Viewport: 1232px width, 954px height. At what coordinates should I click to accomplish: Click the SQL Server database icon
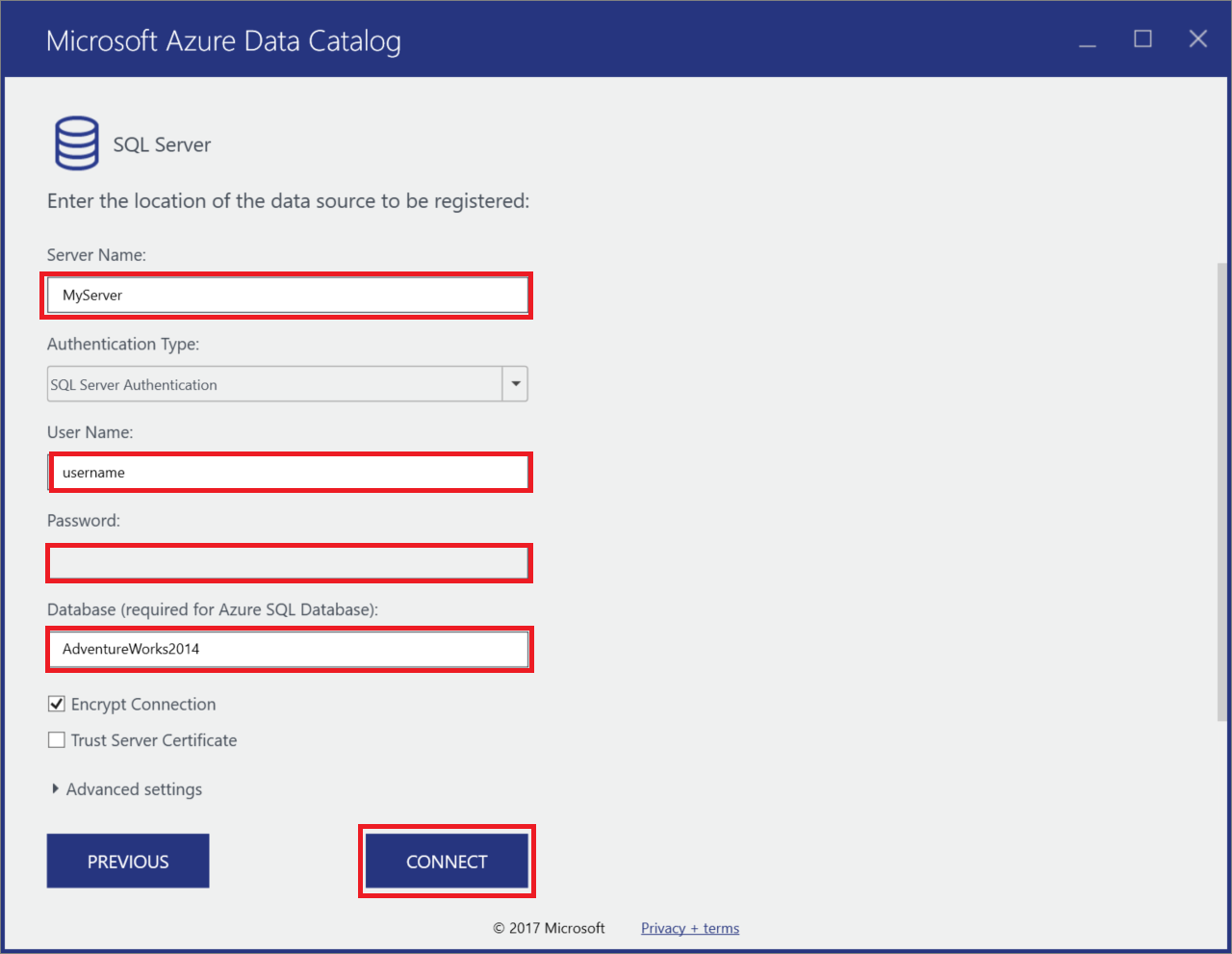pos(76,142)
